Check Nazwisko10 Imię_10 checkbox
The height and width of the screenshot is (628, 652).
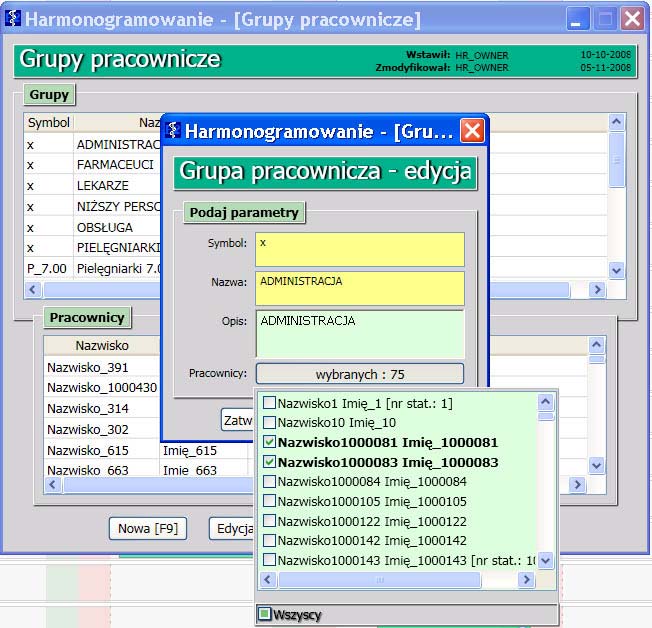pyautogui.click(x=269, y=422)
